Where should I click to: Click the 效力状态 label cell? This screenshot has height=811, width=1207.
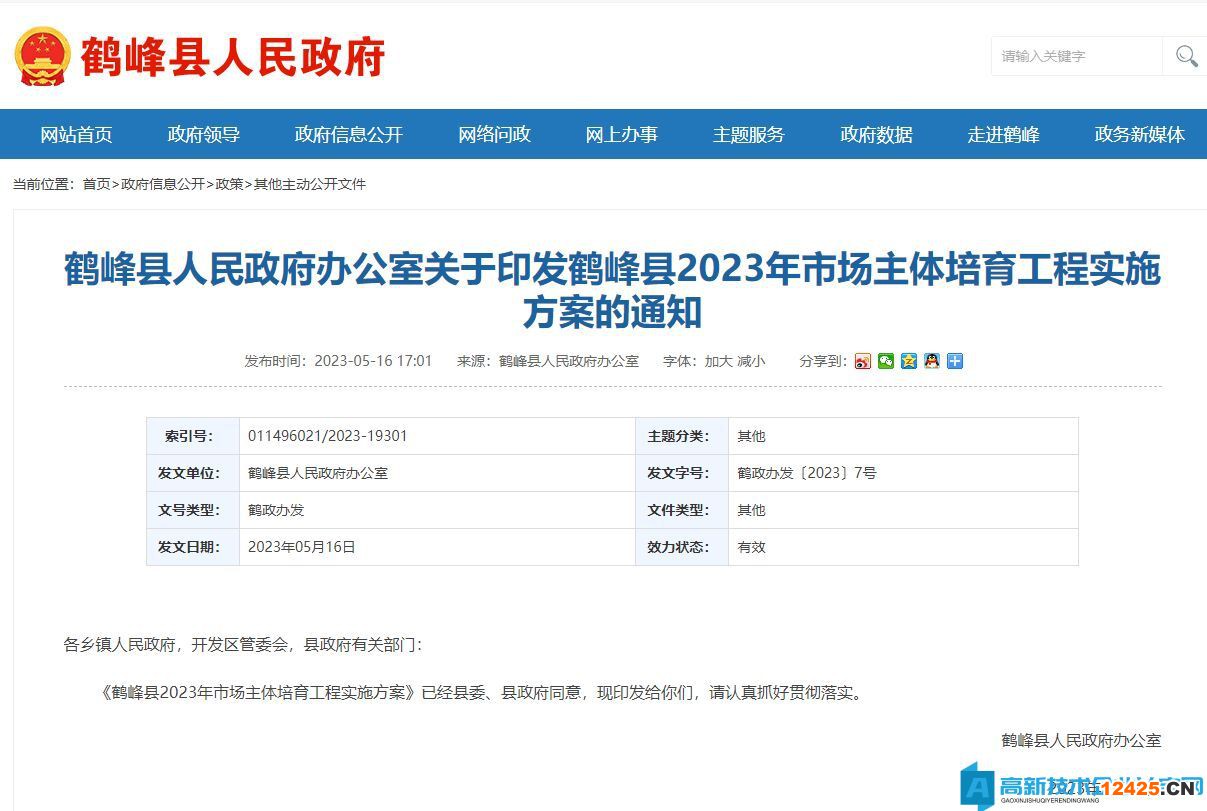(682, 547)
